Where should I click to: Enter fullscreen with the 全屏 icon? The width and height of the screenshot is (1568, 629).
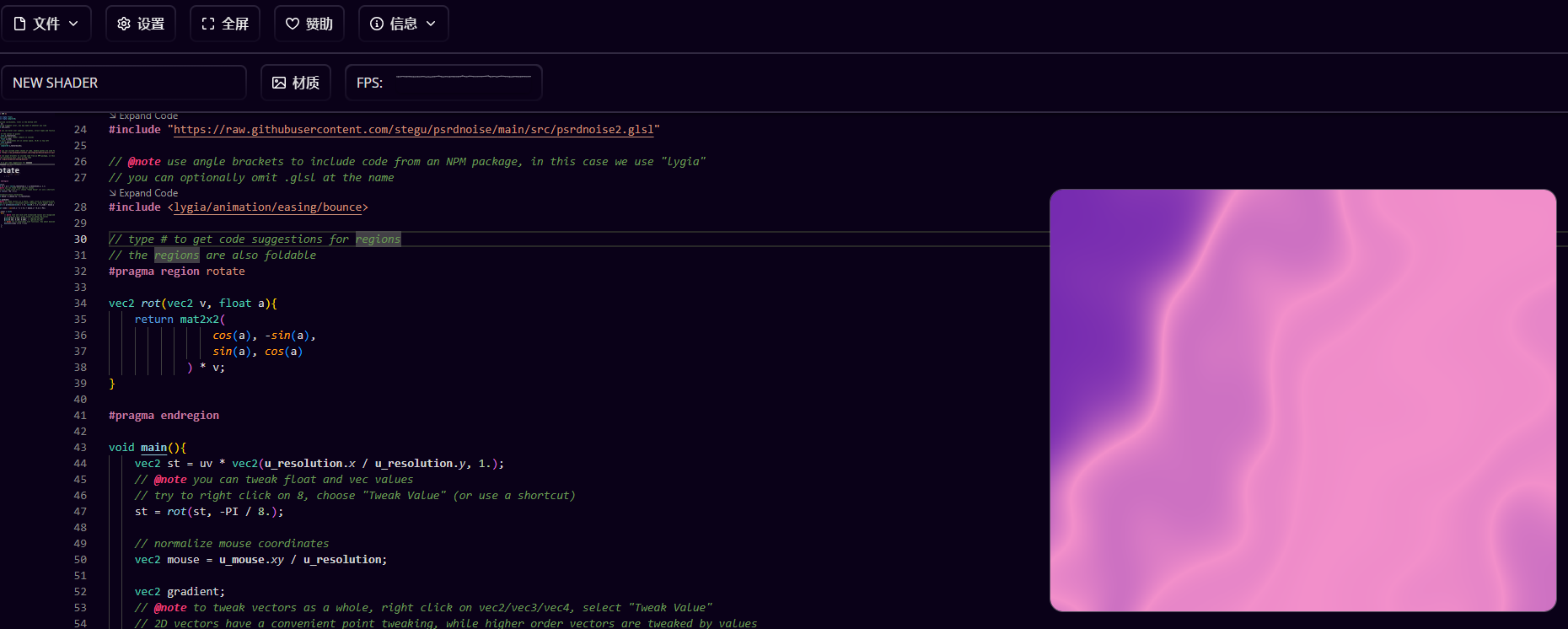(208, 24)
